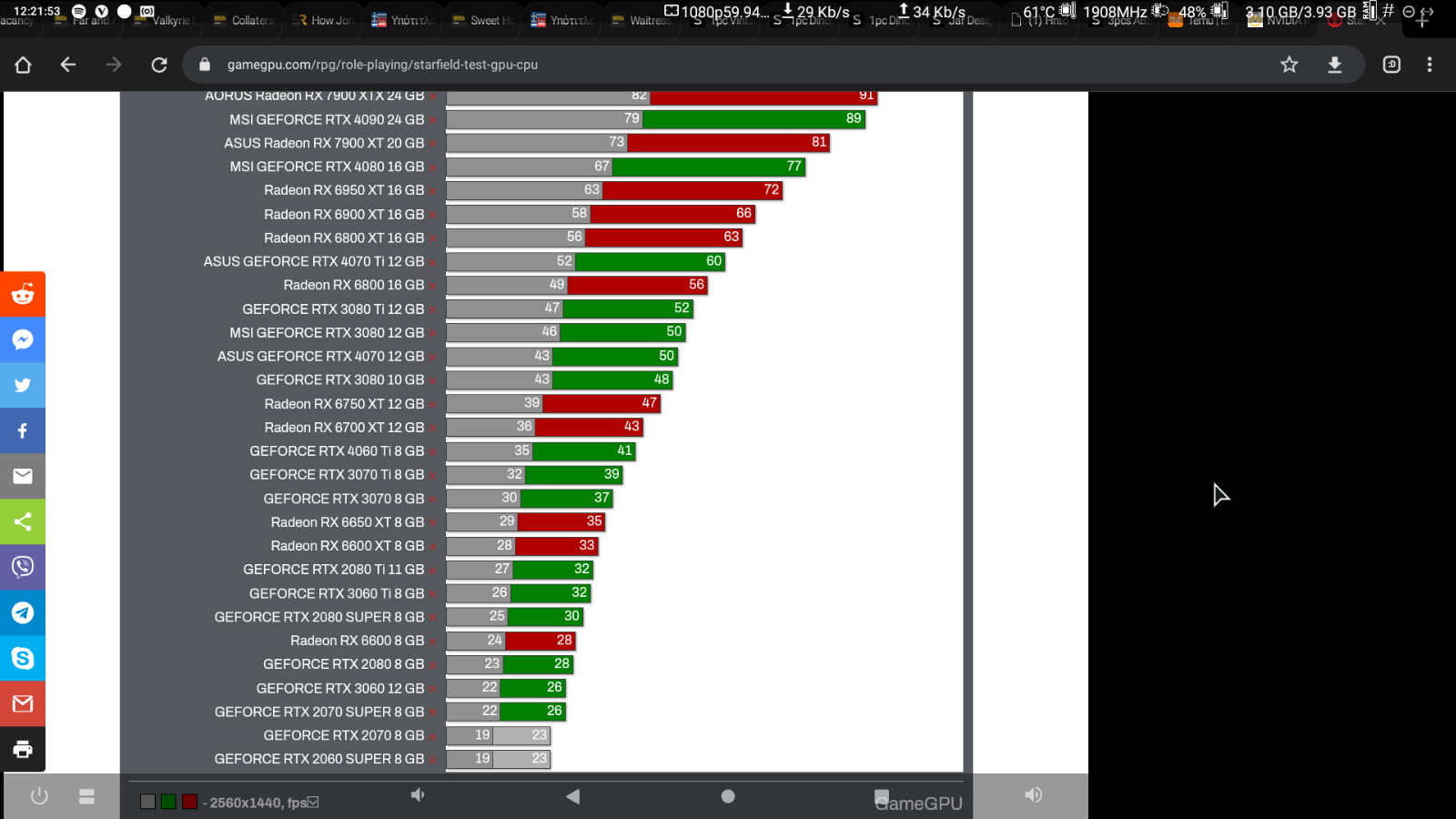
Task: Raise volume with far-right speaker icon
Action: (1034, 795)
